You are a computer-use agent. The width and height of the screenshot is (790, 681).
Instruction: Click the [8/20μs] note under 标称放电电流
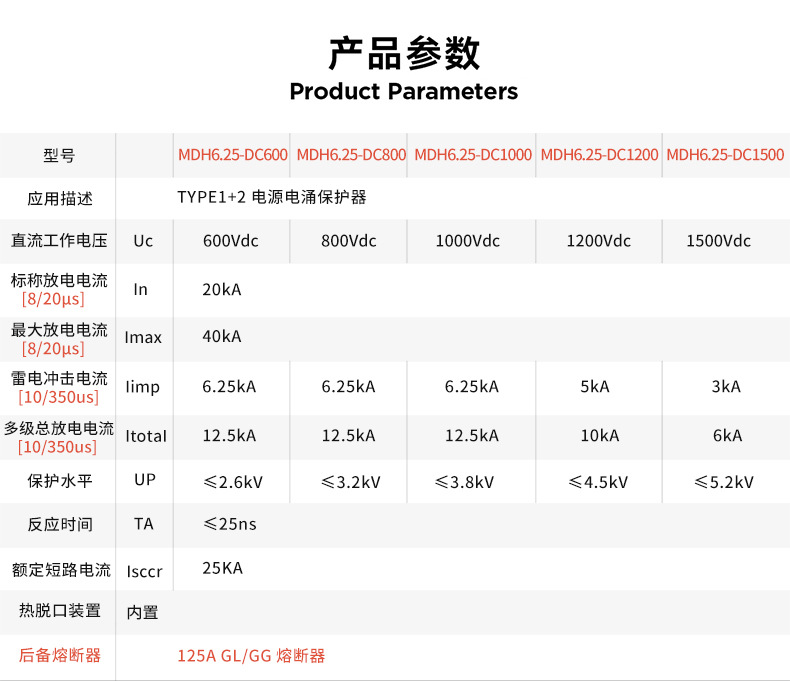pyautogui.click(x=53, y=299)
